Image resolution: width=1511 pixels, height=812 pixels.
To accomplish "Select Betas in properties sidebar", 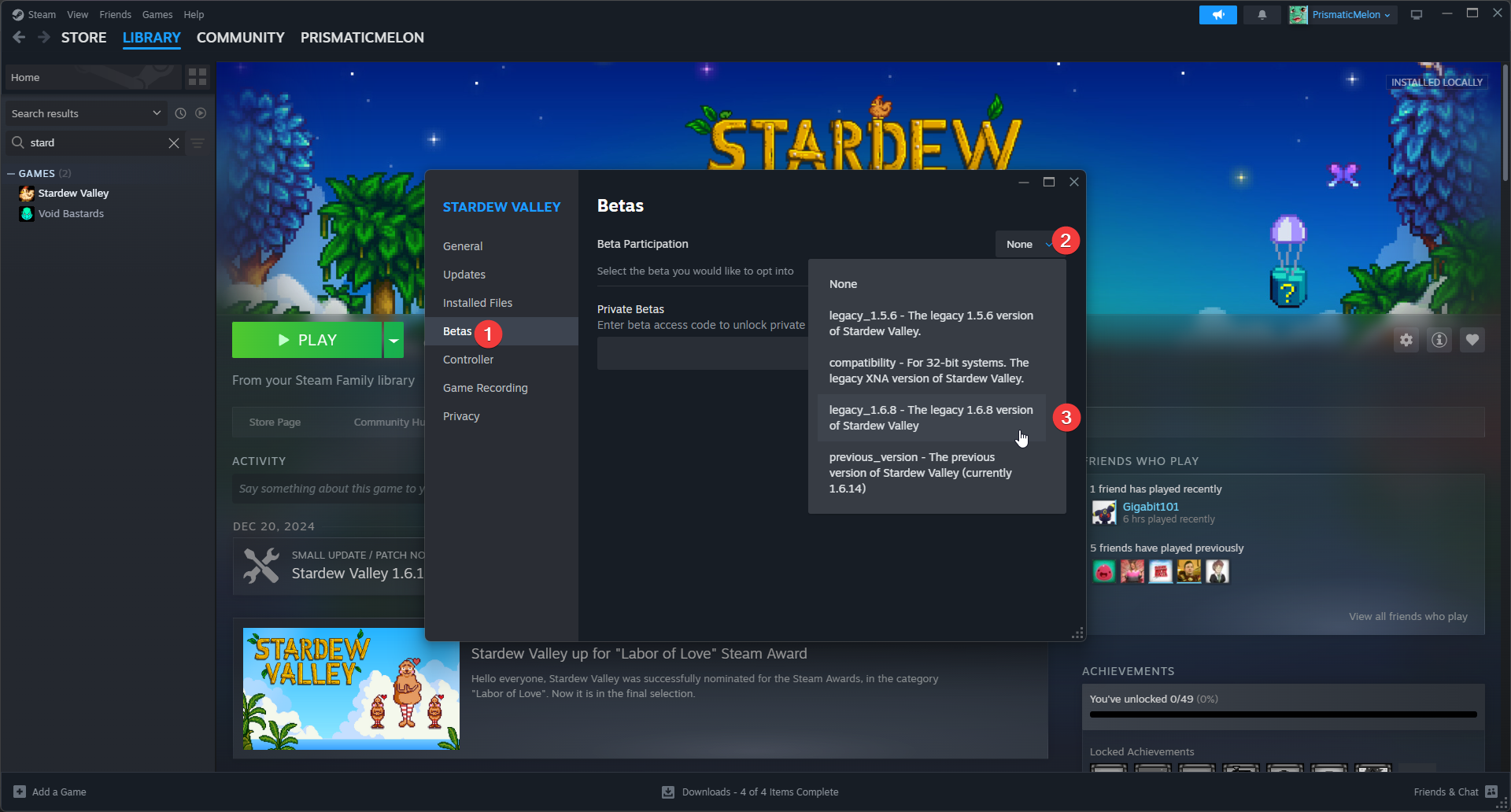I will click(501, 331).
